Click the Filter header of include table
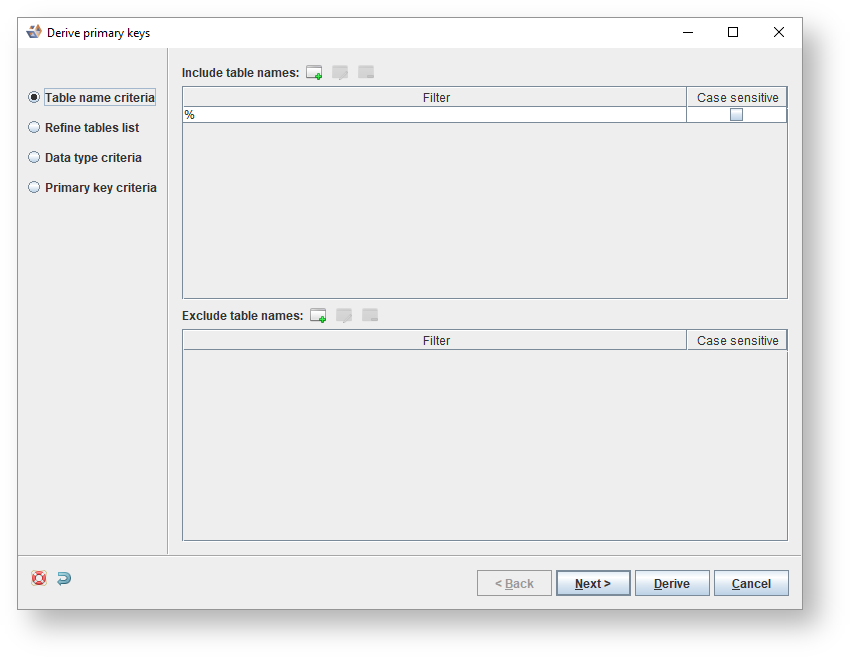 435,97
